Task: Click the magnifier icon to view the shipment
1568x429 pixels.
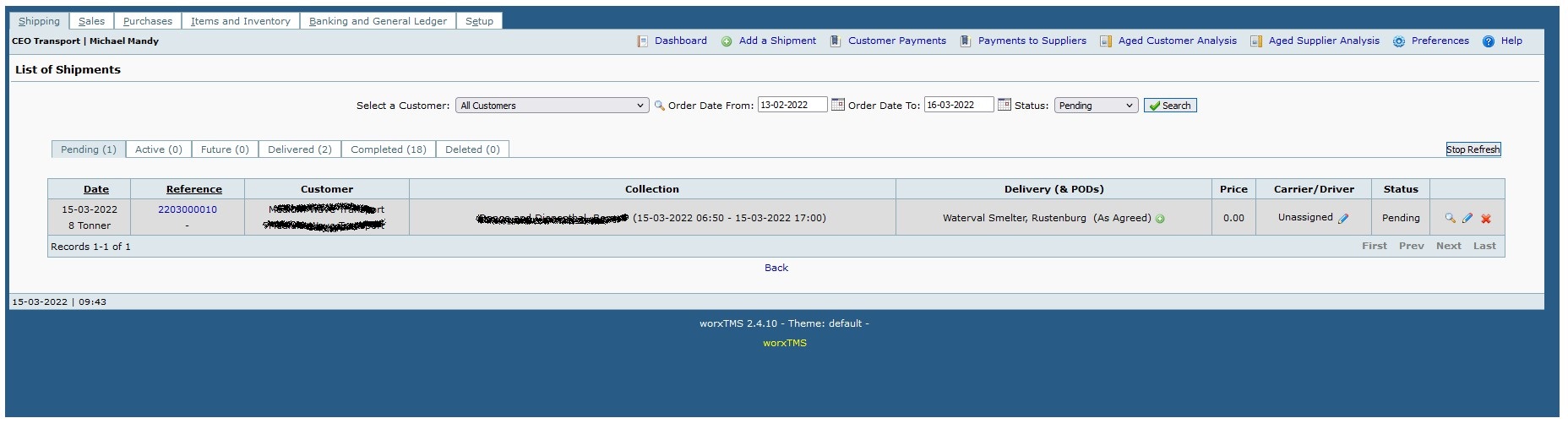Action: [x=1450, y=218]
